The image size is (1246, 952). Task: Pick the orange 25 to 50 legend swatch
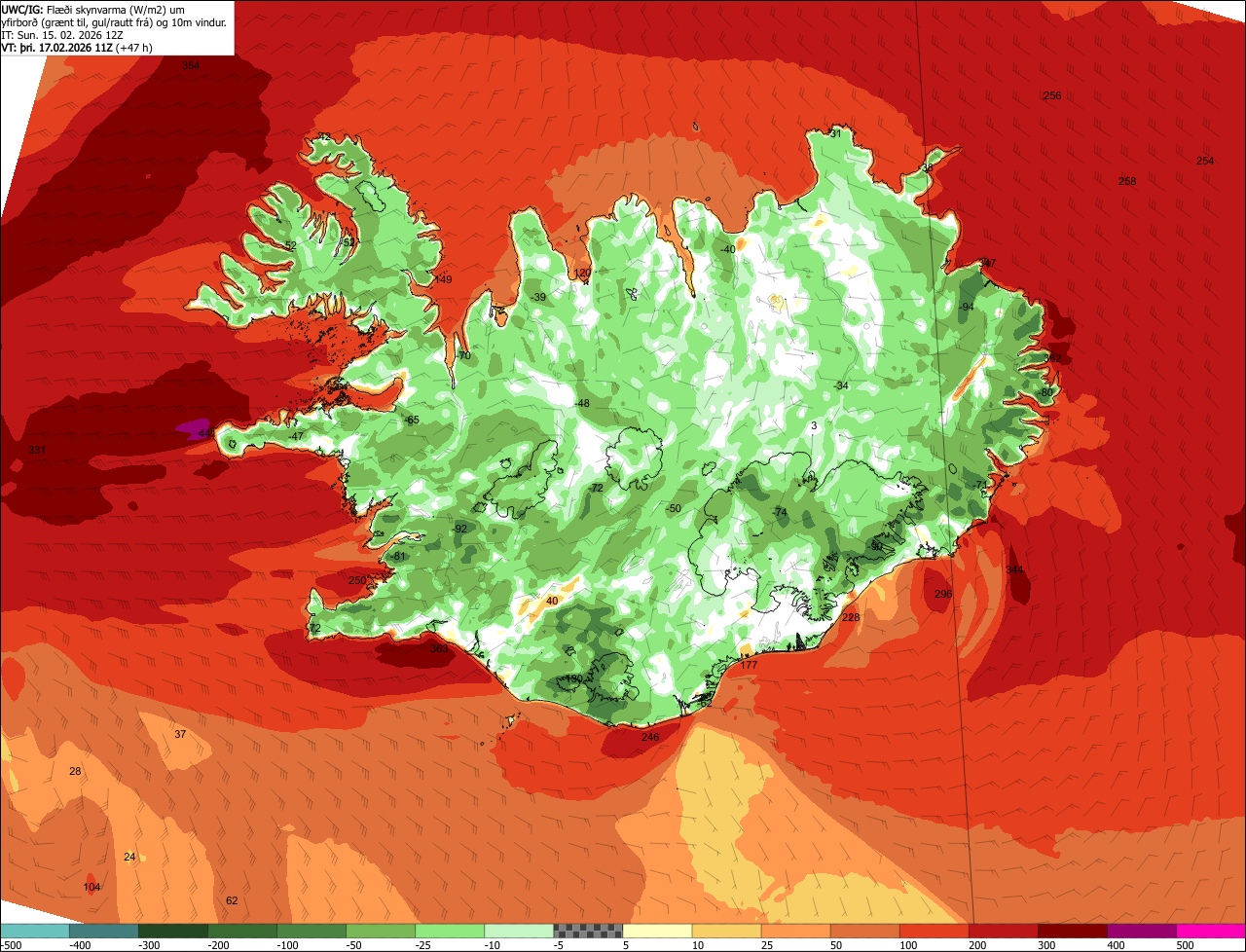(795, 931)
